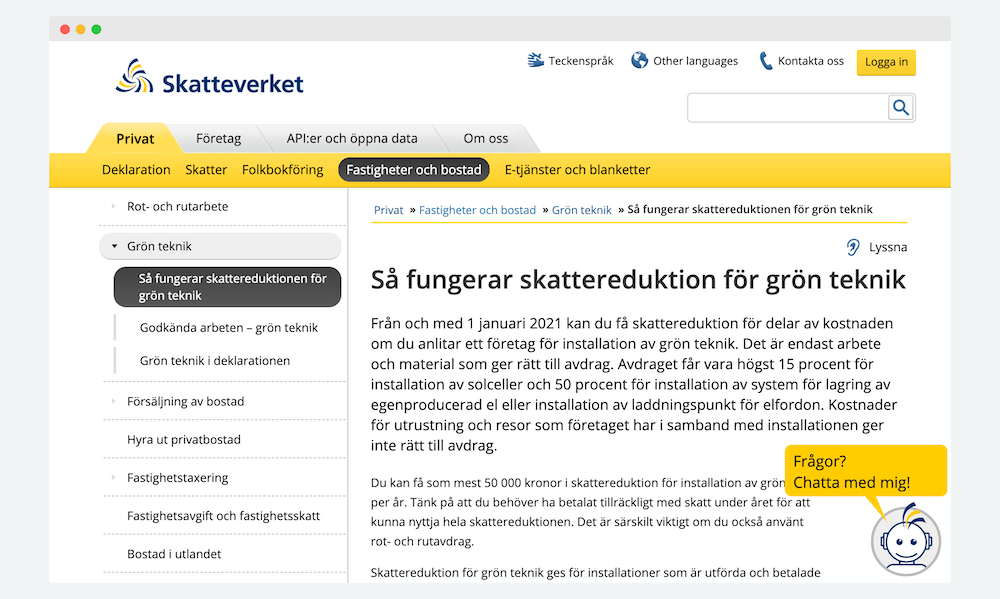The image size is (1000, 599).
Task: Click the Privat breadcrumb link
Action: (x=388, y=210)
